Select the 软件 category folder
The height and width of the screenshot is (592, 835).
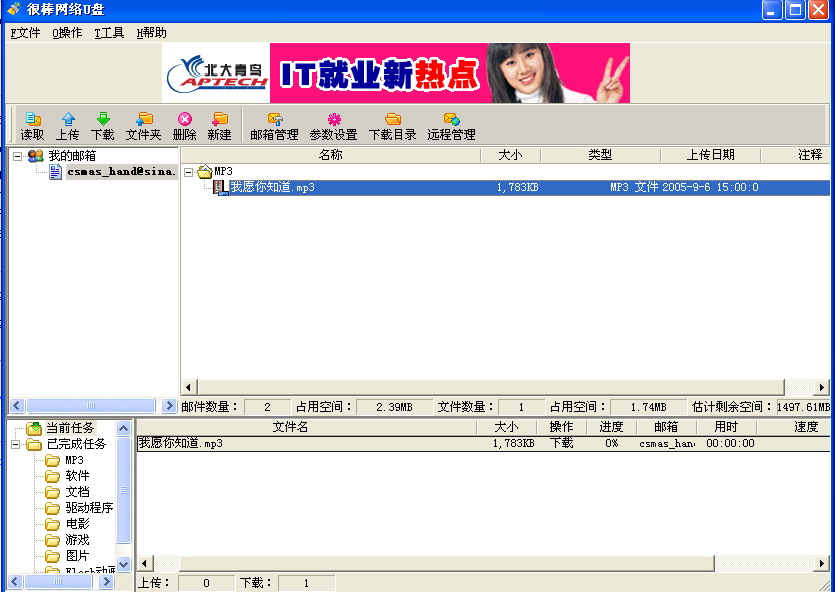click(77, 476)
